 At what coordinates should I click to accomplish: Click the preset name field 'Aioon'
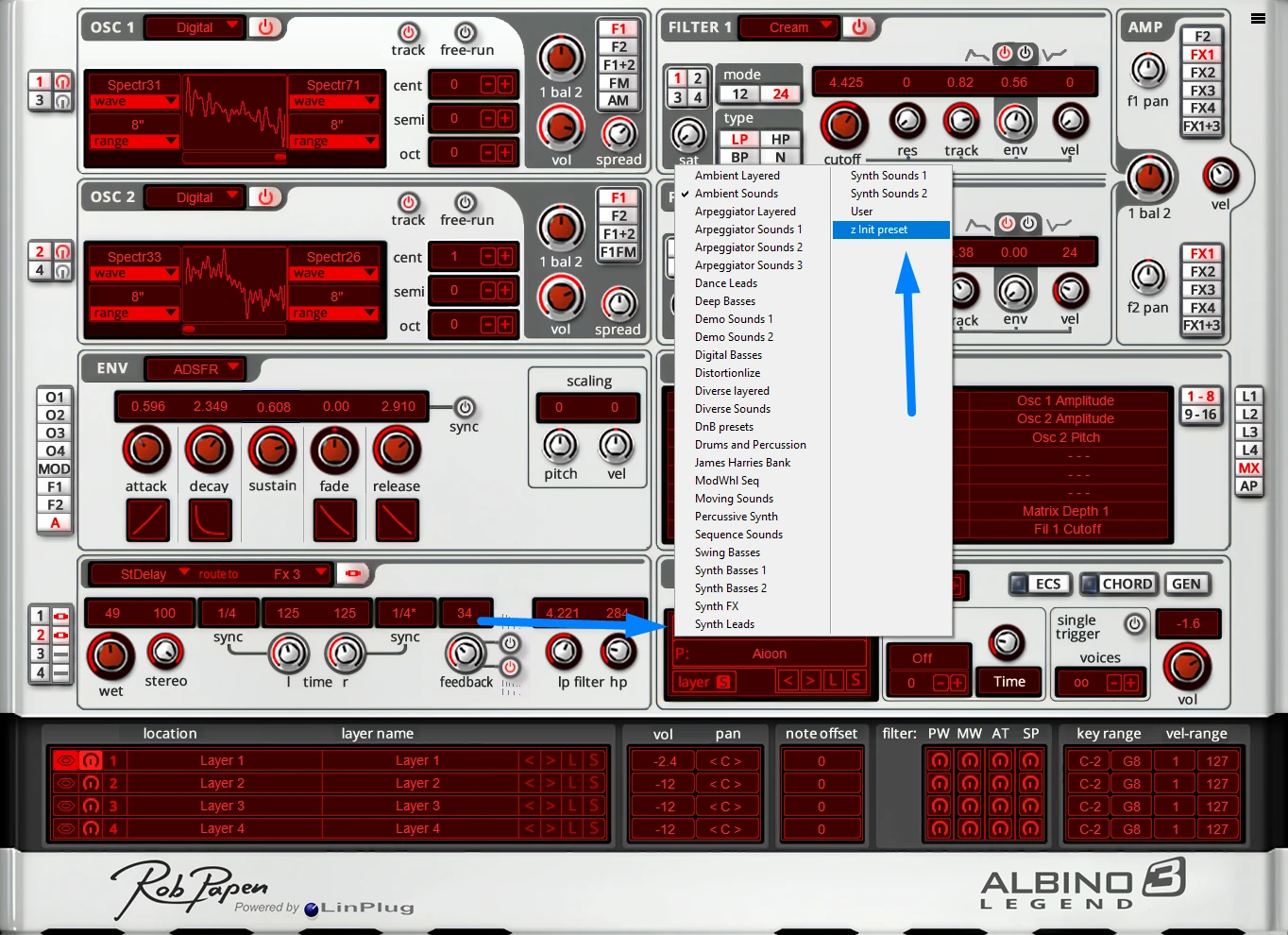770,654
